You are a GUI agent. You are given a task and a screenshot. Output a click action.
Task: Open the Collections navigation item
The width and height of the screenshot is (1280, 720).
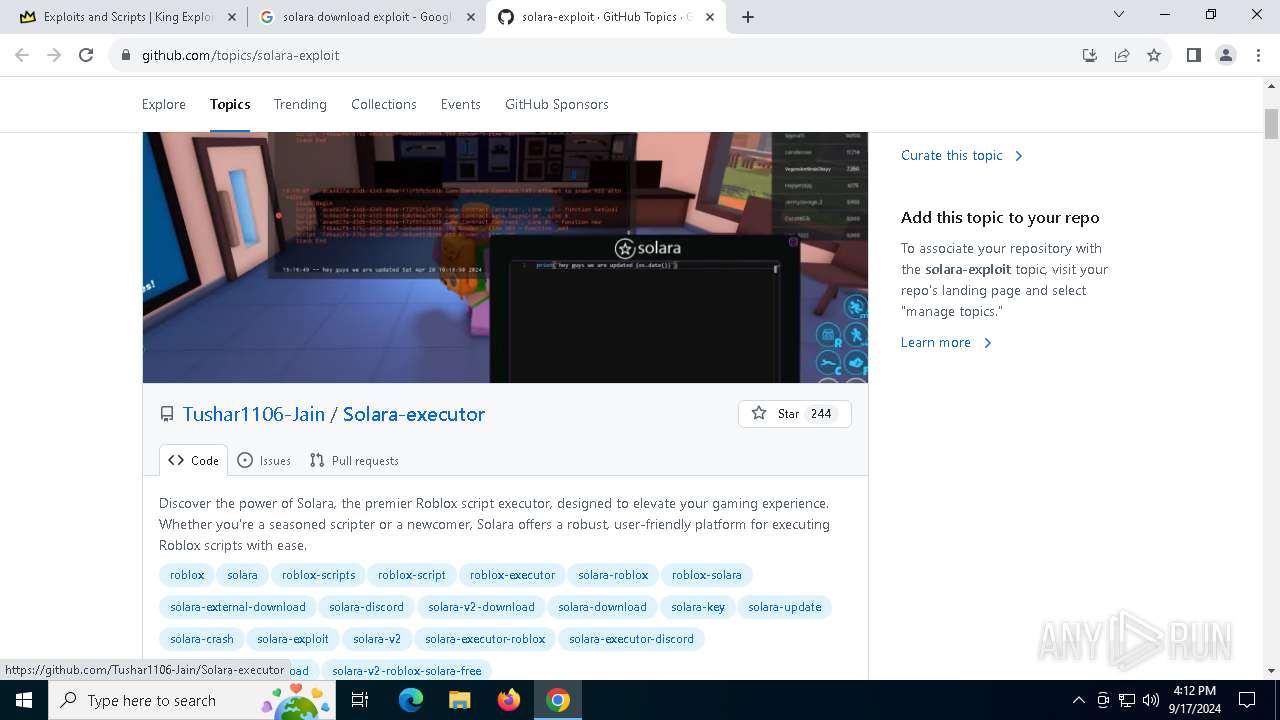coord(384,104)
